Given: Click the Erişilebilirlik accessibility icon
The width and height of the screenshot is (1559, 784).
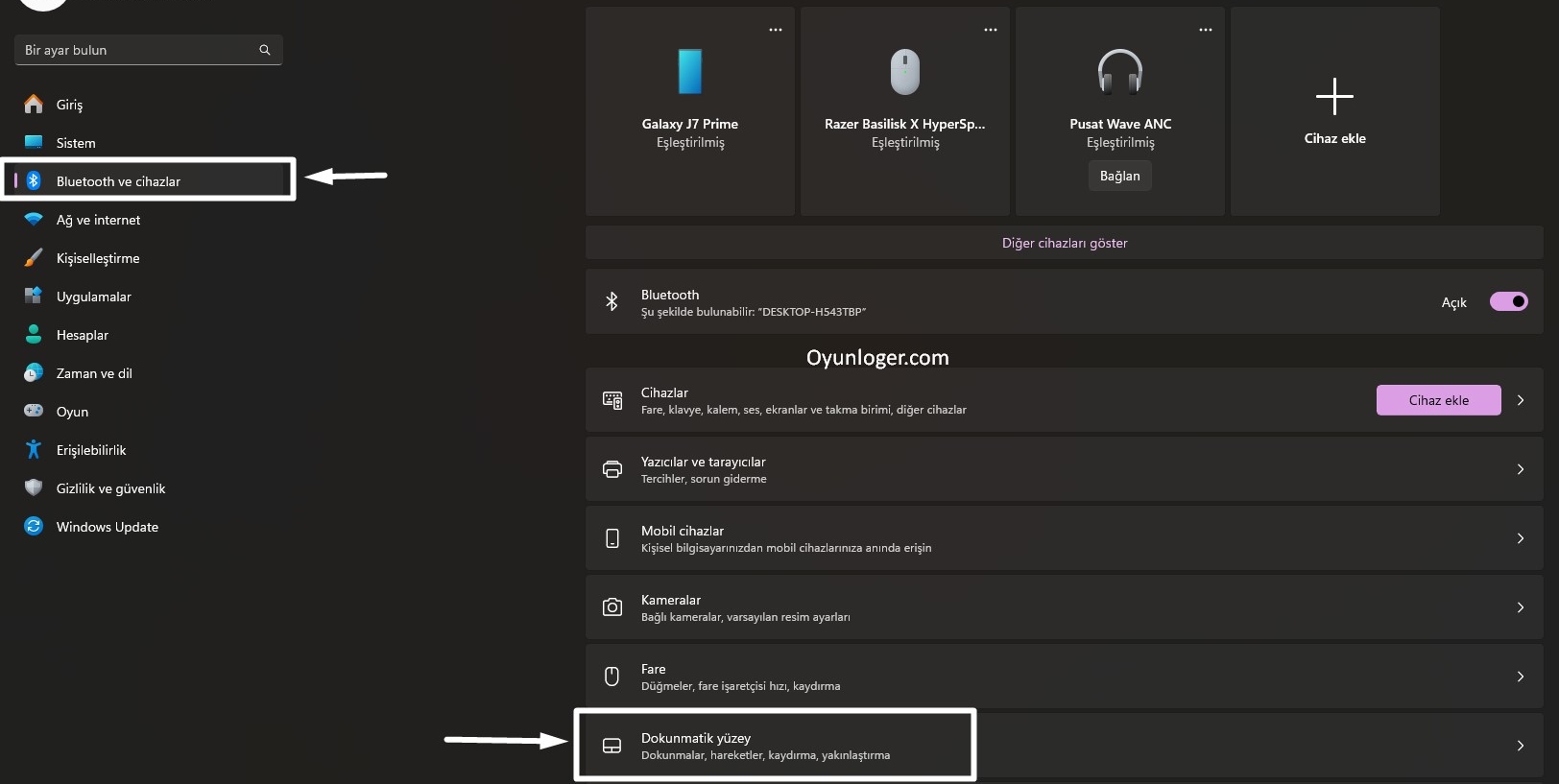Looking at the screenshot, I should pos(34,449).
